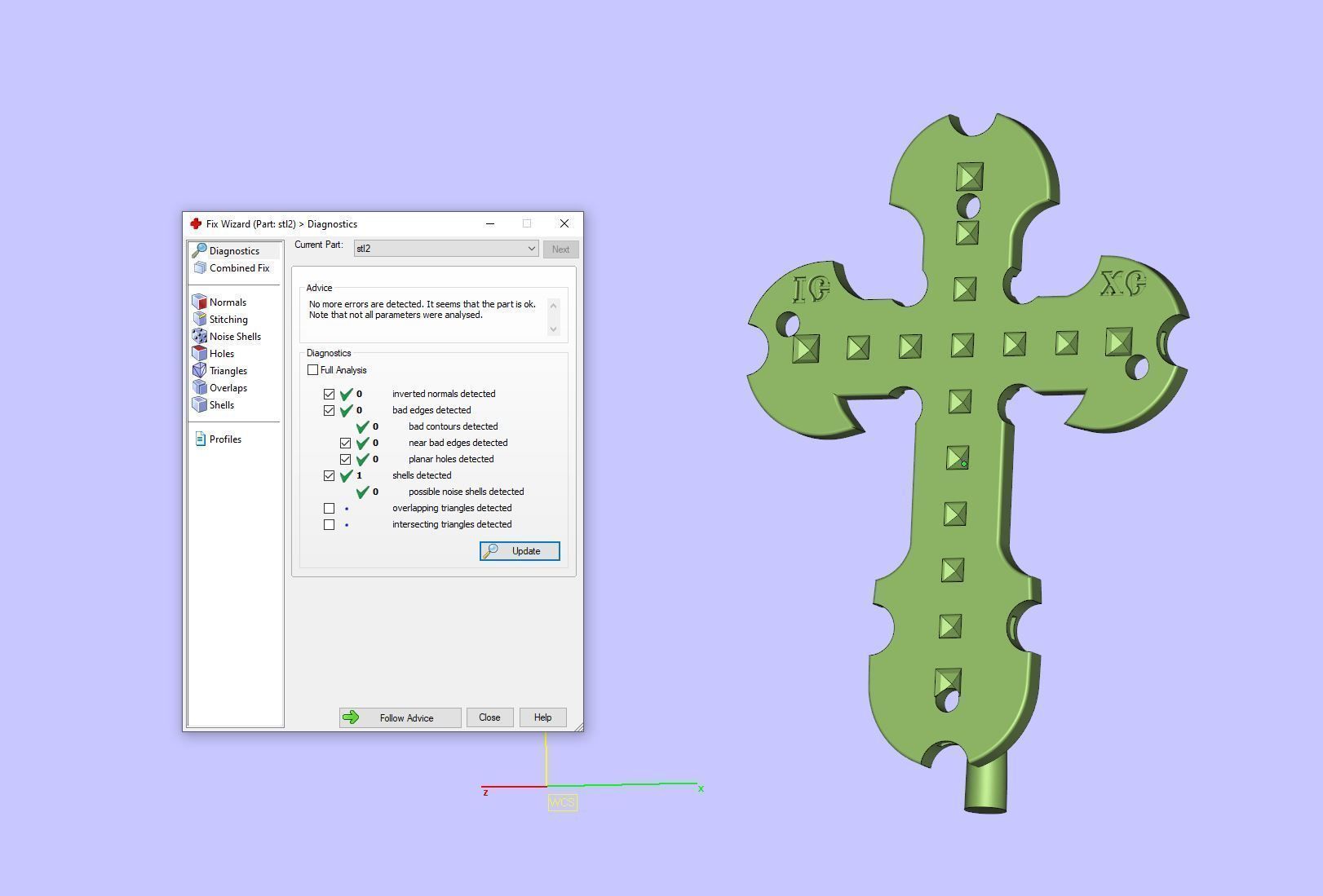
Task: Open the Profiles document icon
Action: click(x=200, y=439)
